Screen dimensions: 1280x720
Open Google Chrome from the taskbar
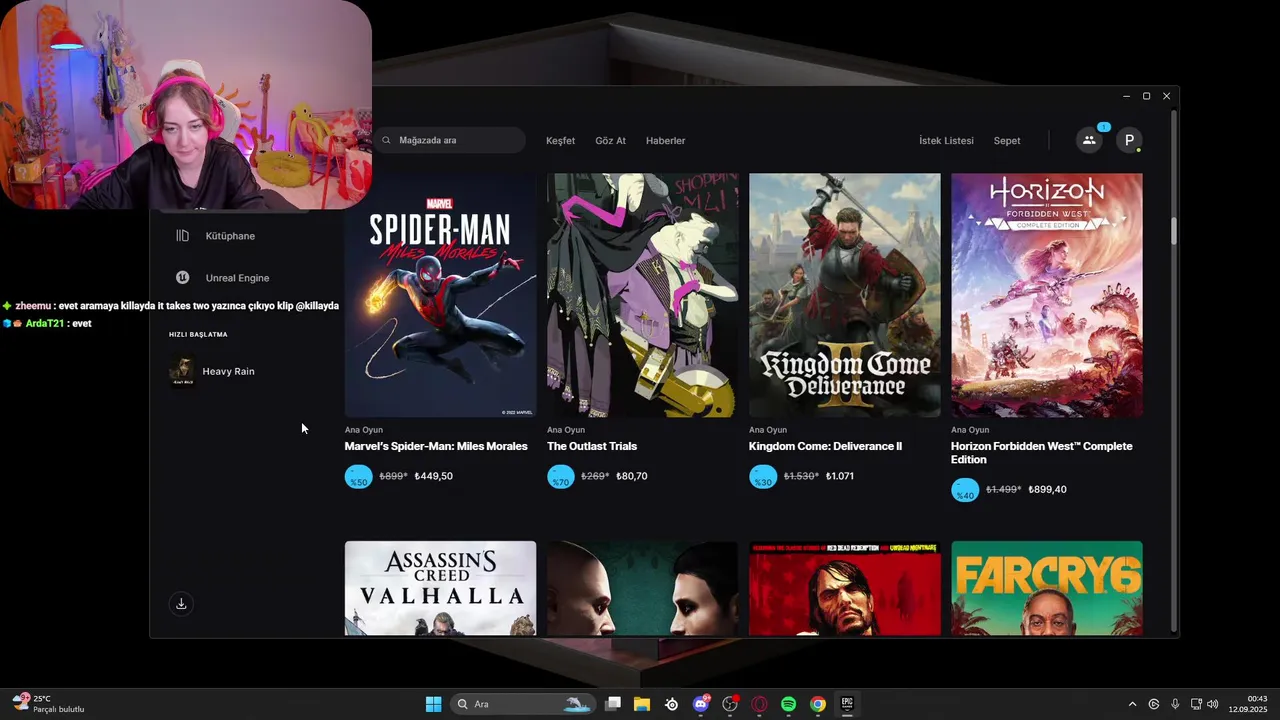tap(818, 704)
